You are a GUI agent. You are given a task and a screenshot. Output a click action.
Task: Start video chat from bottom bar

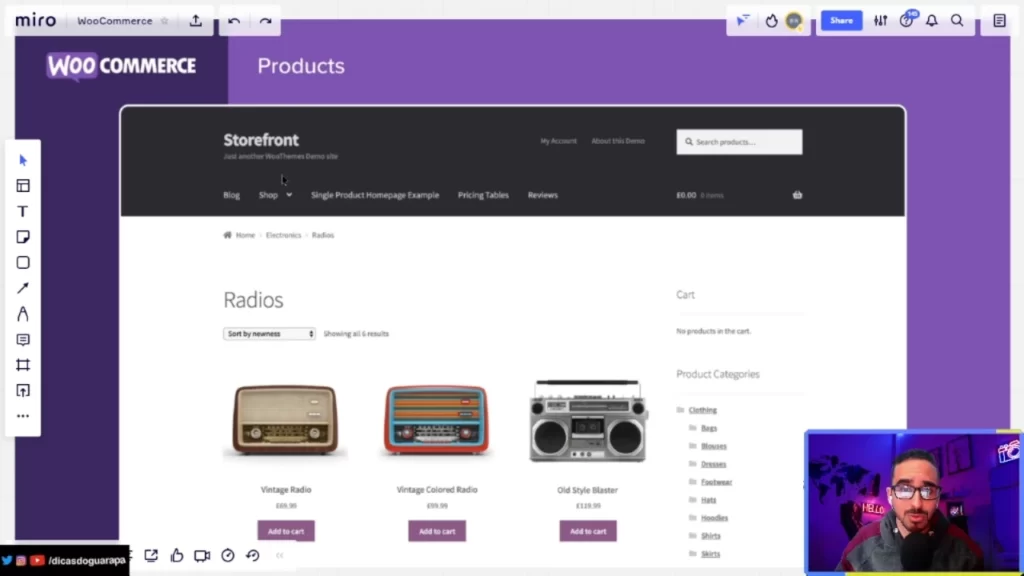click(x=202, y=556)
